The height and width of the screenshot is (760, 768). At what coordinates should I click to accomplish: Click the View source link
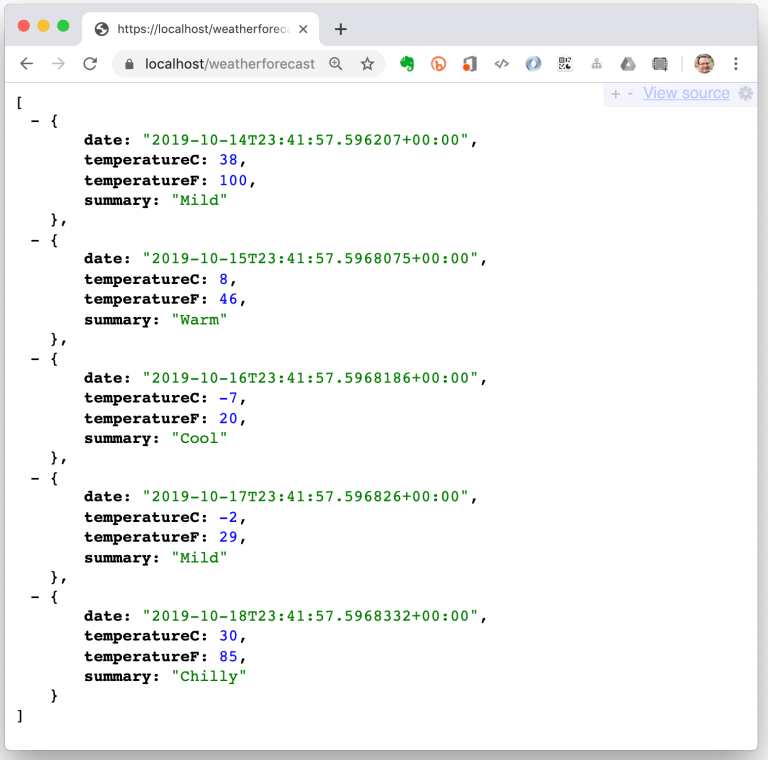[686, 93]
